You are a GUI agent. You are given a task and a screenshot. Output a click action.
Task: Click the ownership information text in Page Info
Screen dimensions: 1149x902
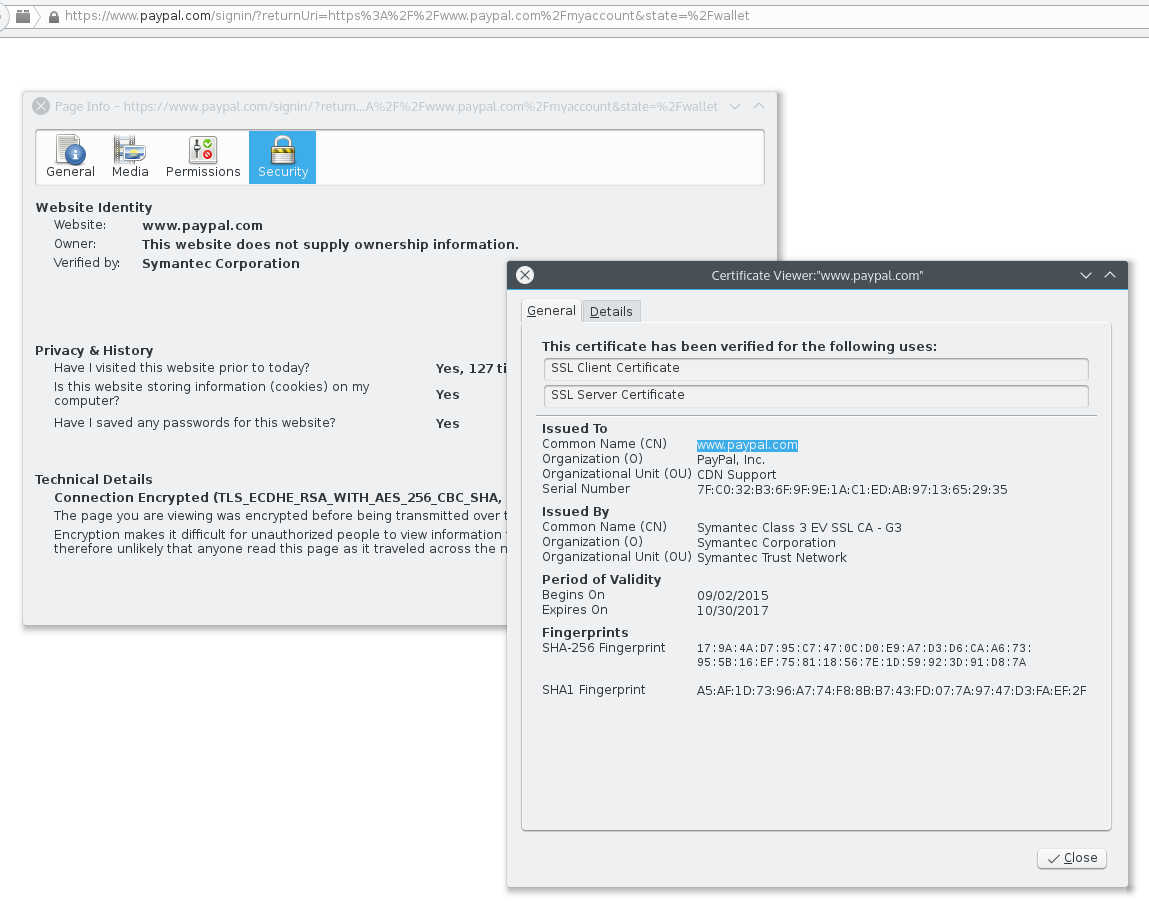pos(330,244)
